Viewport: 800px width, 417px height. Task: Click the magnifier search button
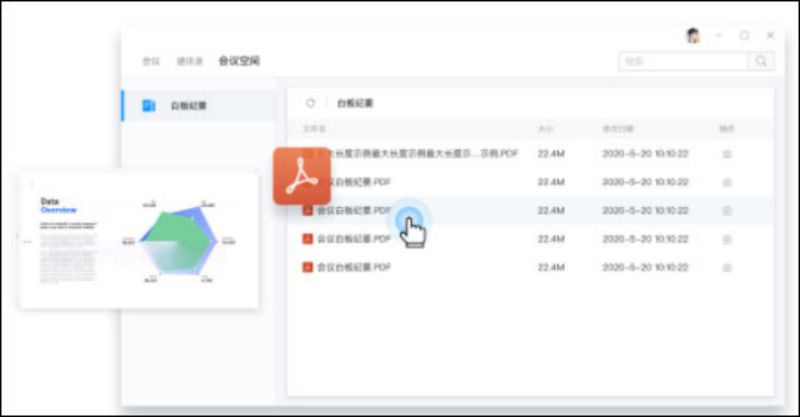click(x=761, y=61)
